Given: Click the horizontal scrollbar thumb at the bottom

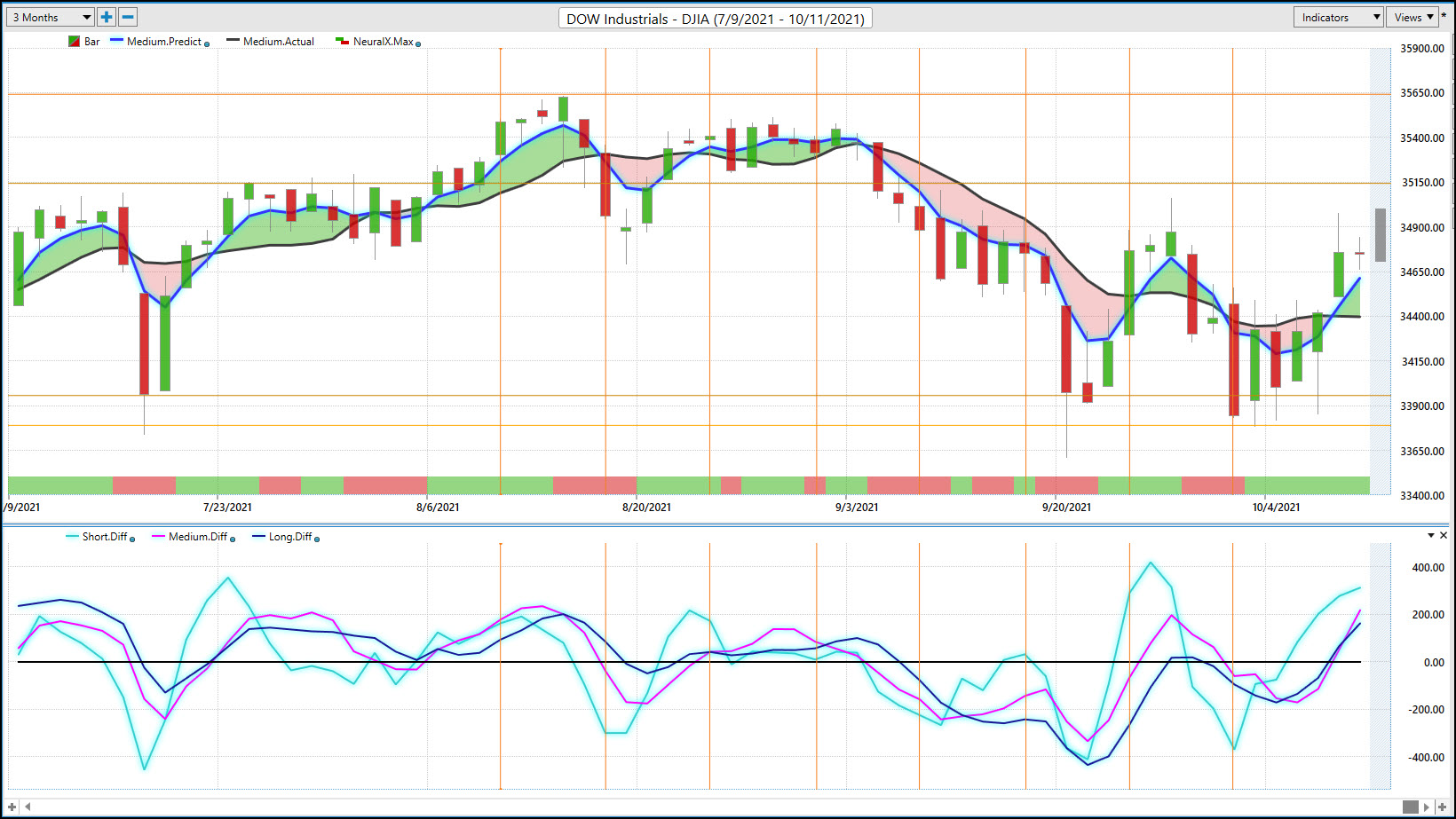Looking at the screenshot, I should coord(1411,807).
